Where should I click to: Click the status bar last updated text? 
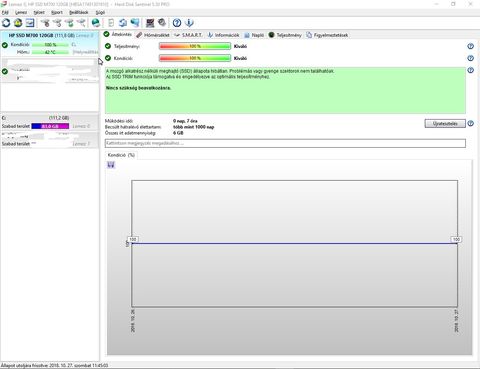(54, 366)
